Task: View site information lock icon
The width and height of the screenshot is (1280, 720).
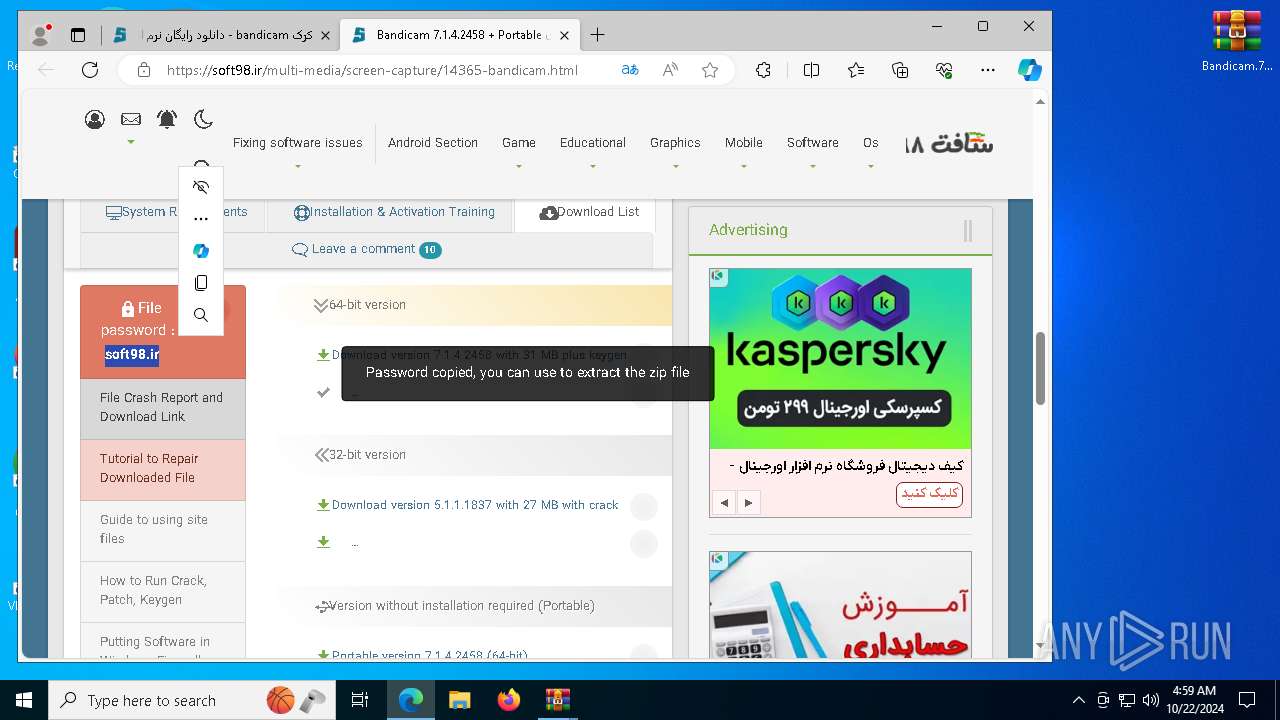Action: 144,70
